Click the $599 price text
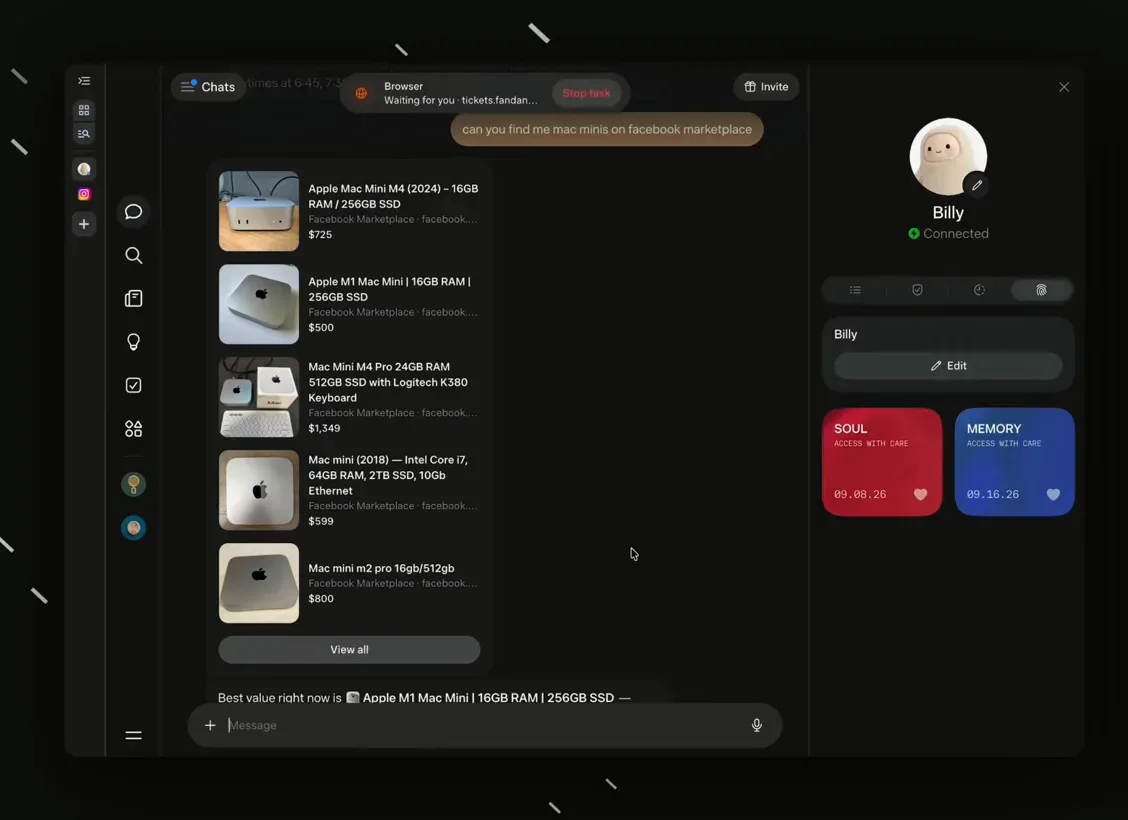The image size is (1128, 820). (x=321, y=521)
